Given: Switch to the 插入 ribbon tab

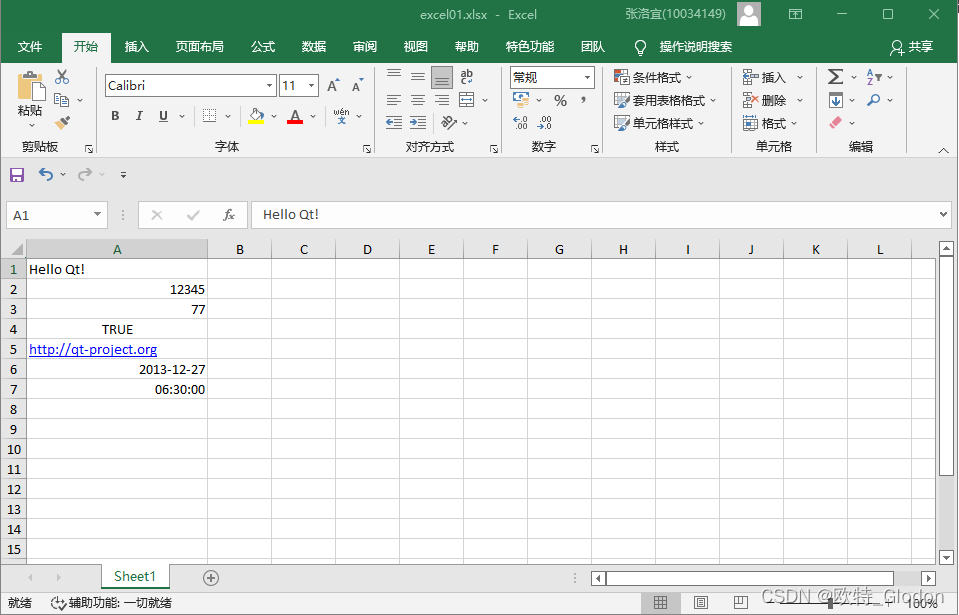Looking at the screenshot, I should 135,46.
